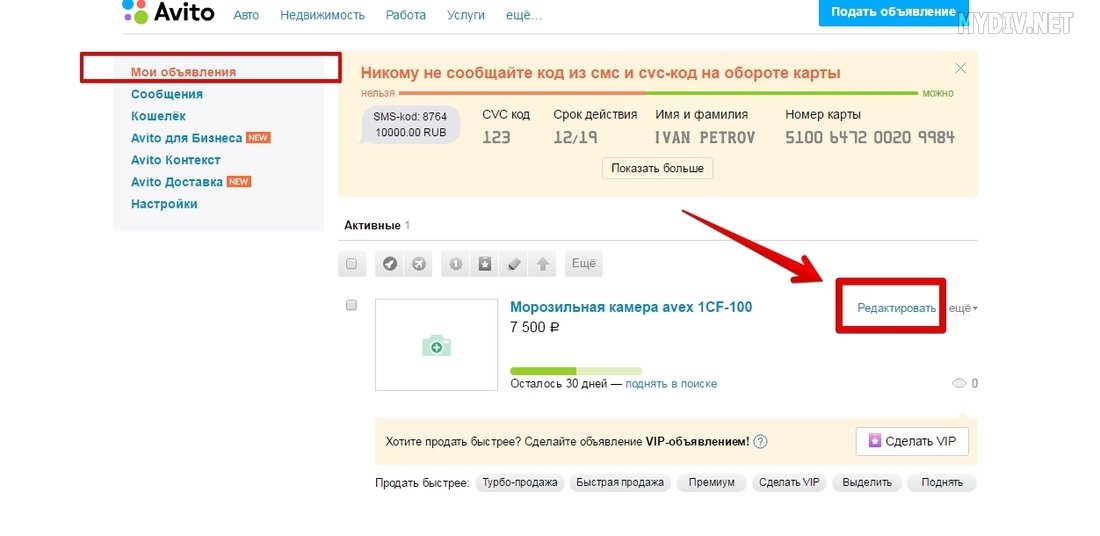Click the SMS-kod 8764 speech bubble
The height and width of the screenshot is (536, 1100).
[x=411, y=124]
